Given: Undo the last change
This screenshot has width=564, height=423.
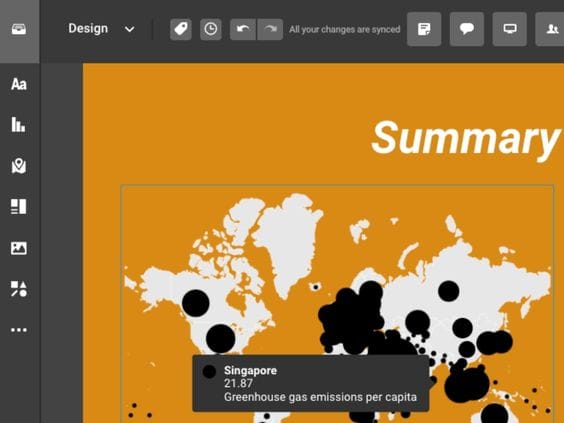Looking at the screenshot, I should click(243, 29).
